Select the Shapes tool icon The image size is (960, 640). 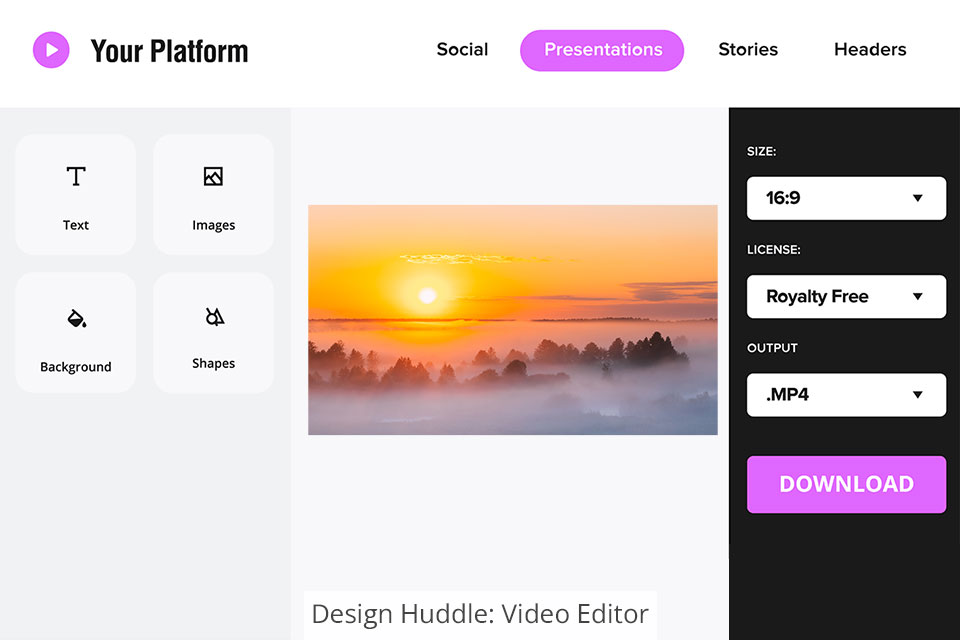click(x=214, y=317)
